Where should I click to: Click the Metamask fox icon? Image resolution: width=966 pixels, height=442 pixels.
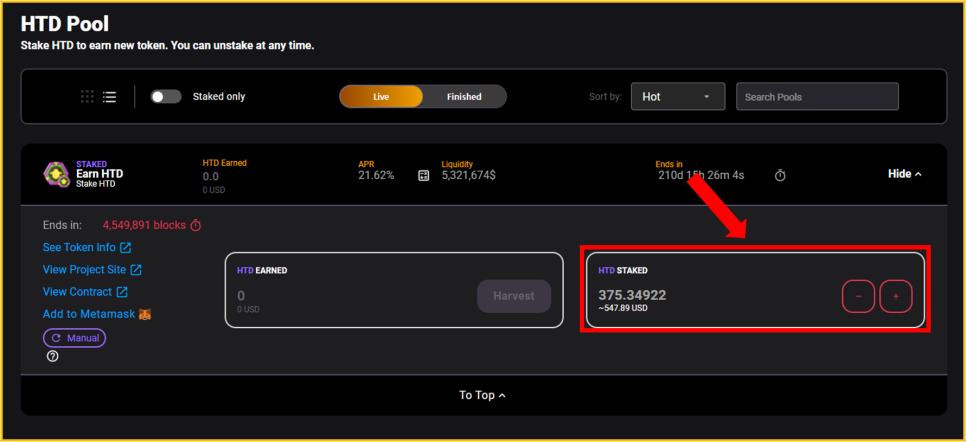[x=145, y=314]
